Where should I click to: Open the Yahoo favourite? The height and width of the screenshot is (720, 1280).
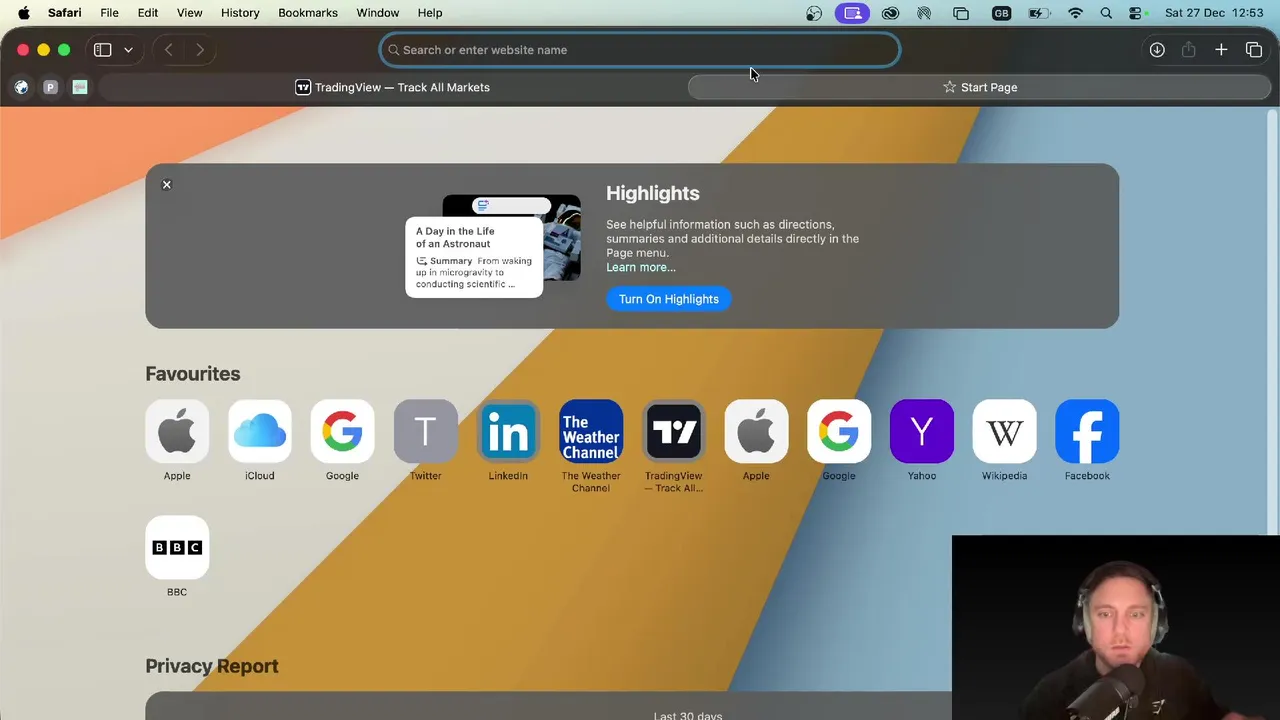point(922,432)
